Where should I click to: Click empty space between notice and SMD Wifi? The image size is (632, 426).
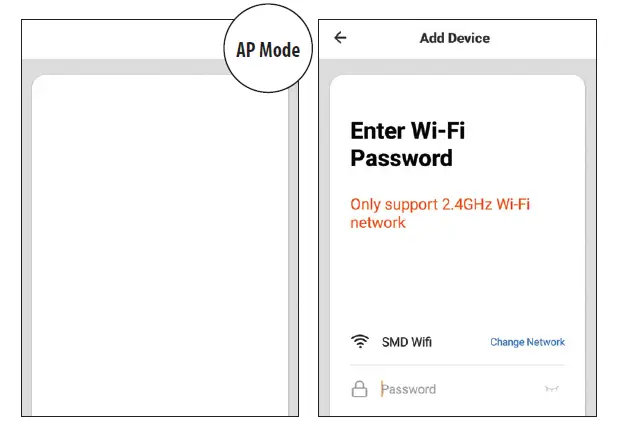coord(457,280)
